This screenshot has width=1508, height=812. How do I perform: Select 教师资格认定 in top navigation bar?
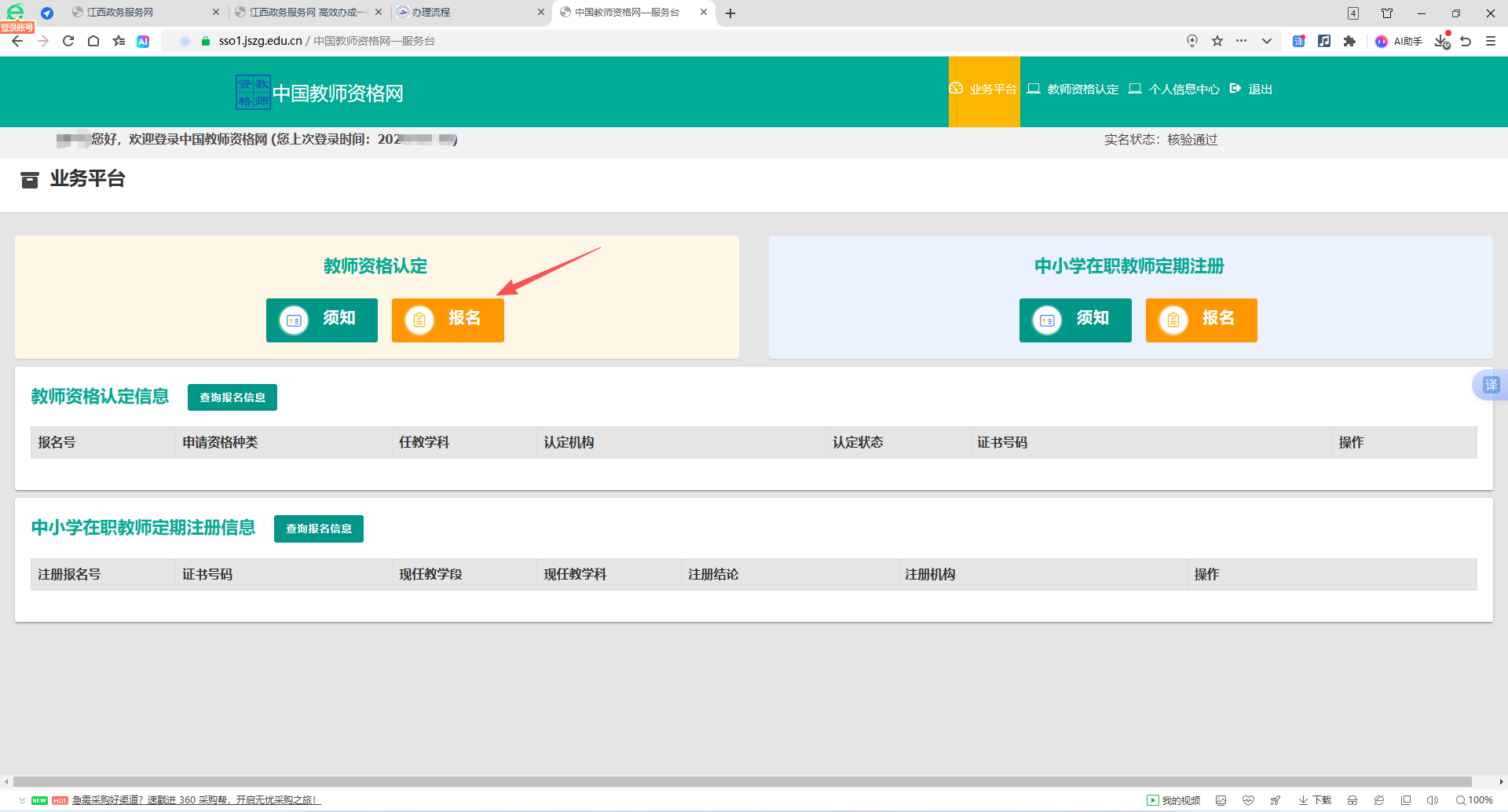1073,90
